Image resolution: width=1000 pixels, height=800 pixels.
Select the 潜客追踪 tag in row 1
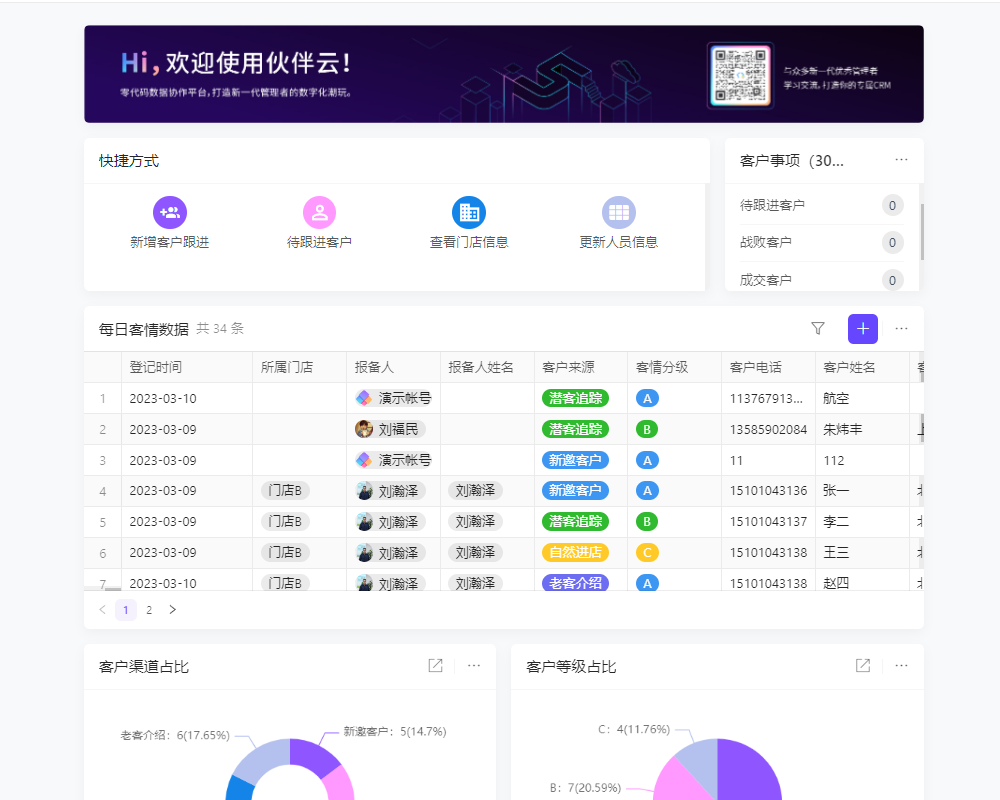coord(575,398)
